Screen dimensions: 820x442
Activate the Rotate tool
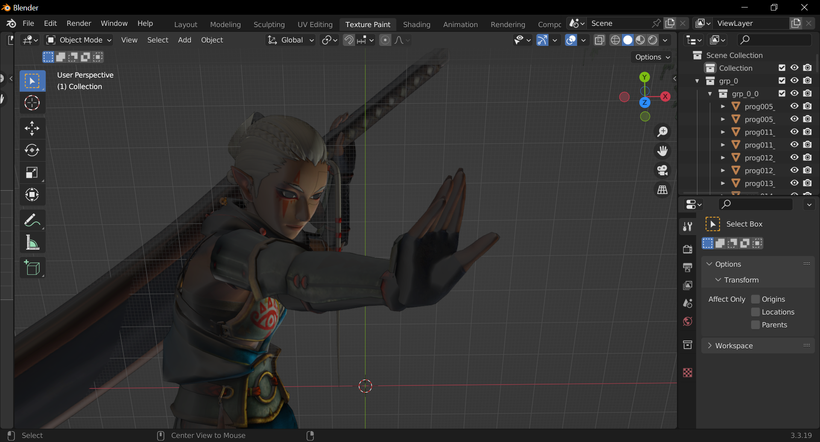(32, 151)
